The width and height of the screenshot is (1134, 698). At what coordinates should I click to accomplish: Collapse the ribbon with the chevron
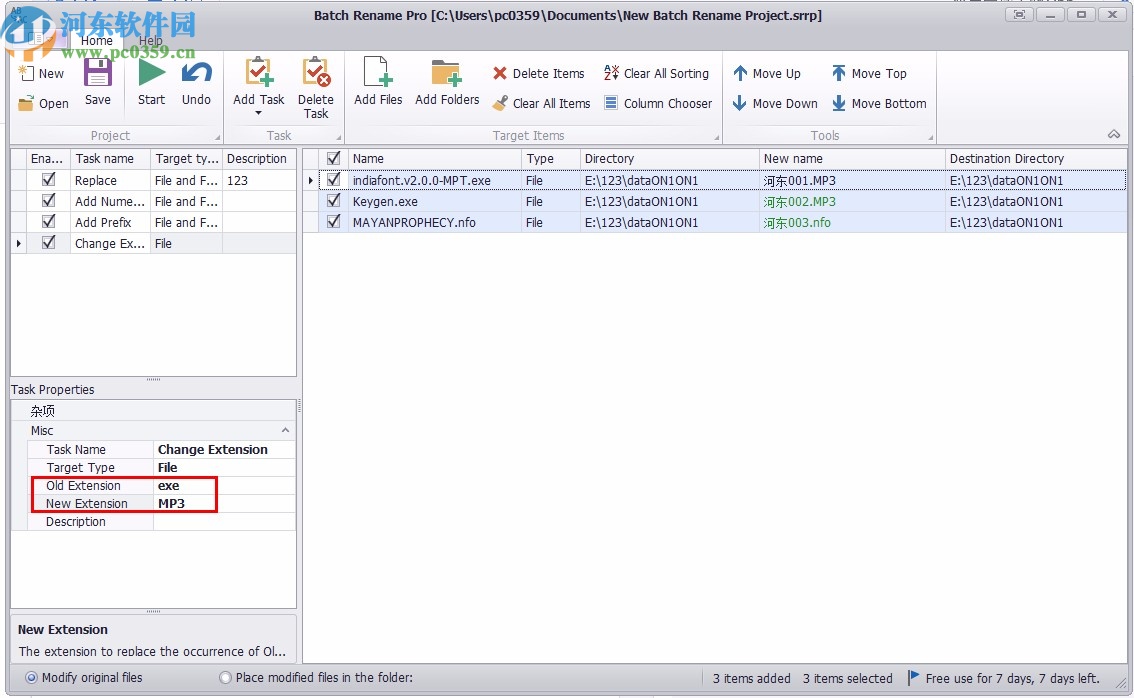click(x=1114, y=135)
